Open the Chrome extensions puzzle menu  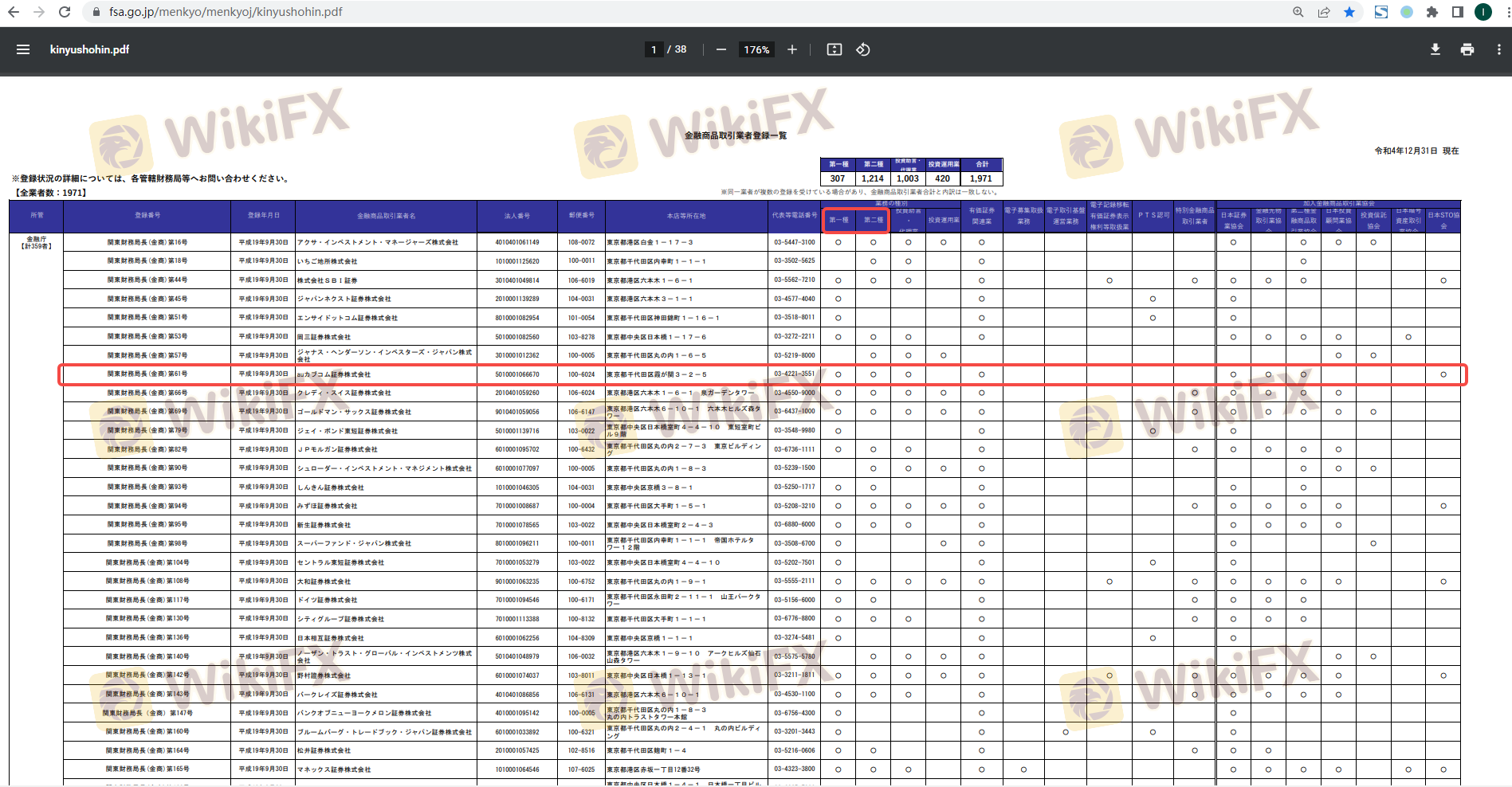point(1432,12)
